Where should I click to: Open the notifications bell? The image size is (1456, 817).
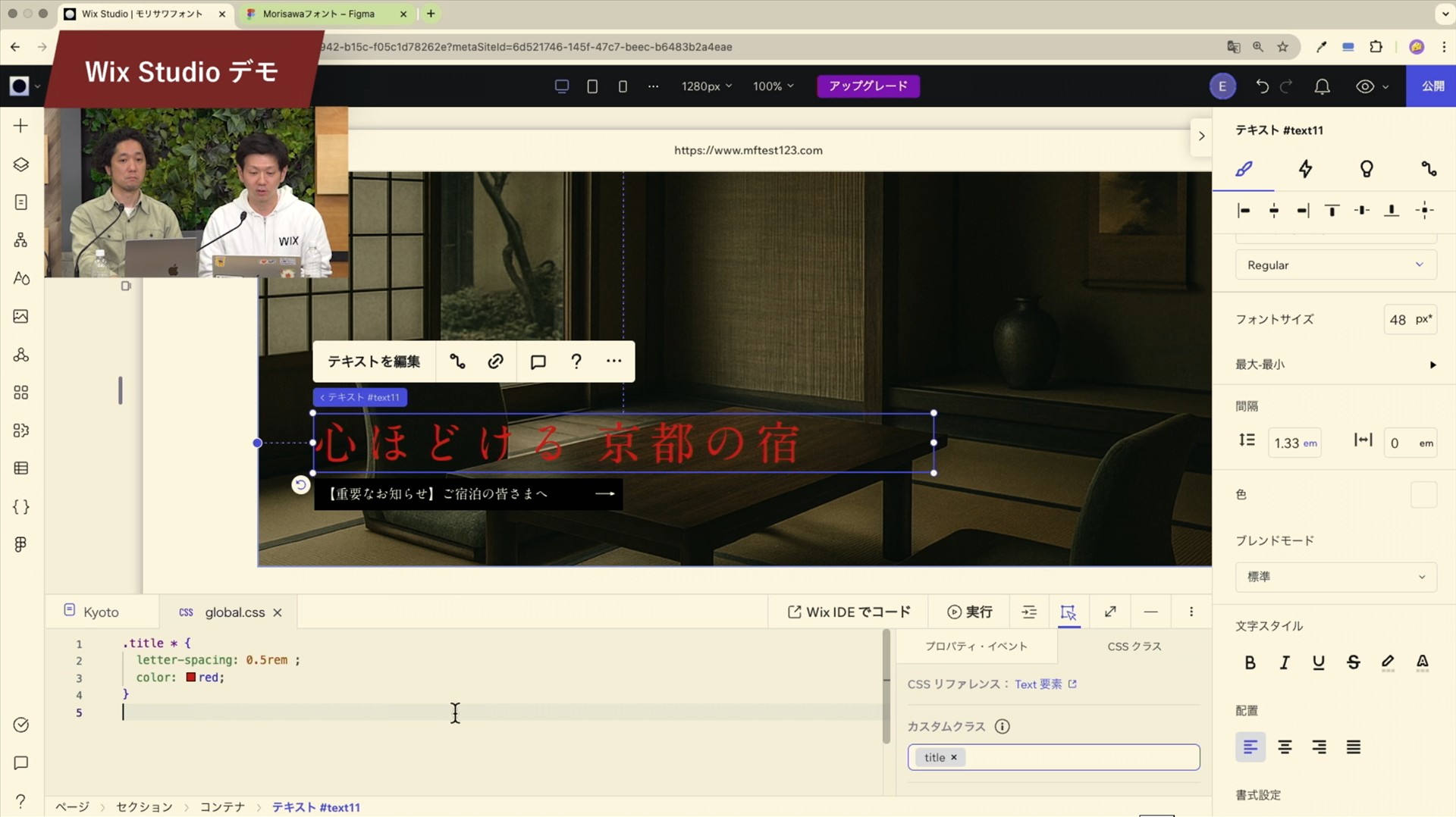1322,86
